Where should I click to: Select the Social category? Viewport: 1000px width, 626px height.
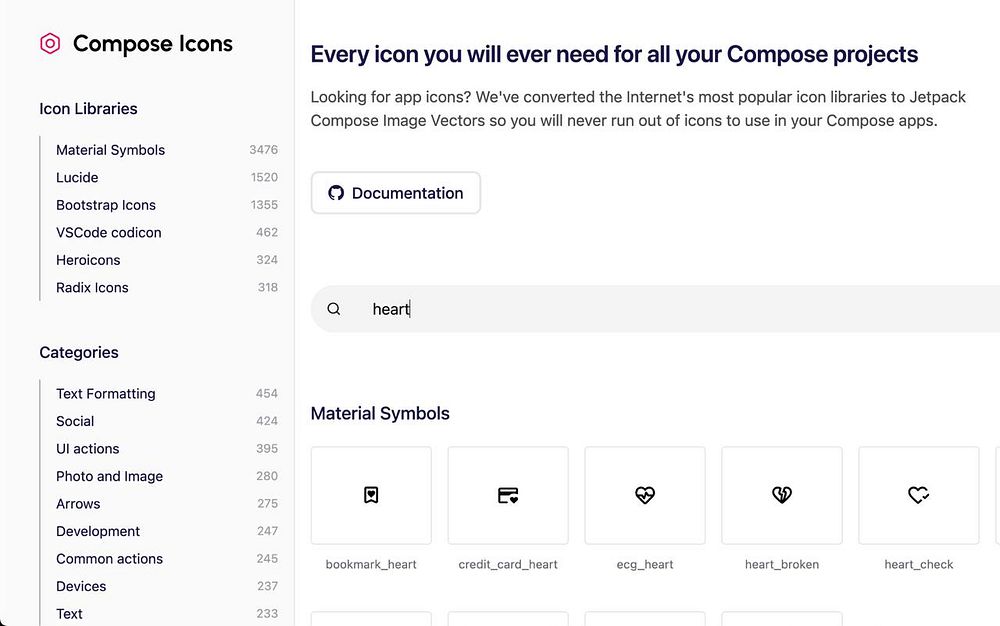tap(75, 421)
